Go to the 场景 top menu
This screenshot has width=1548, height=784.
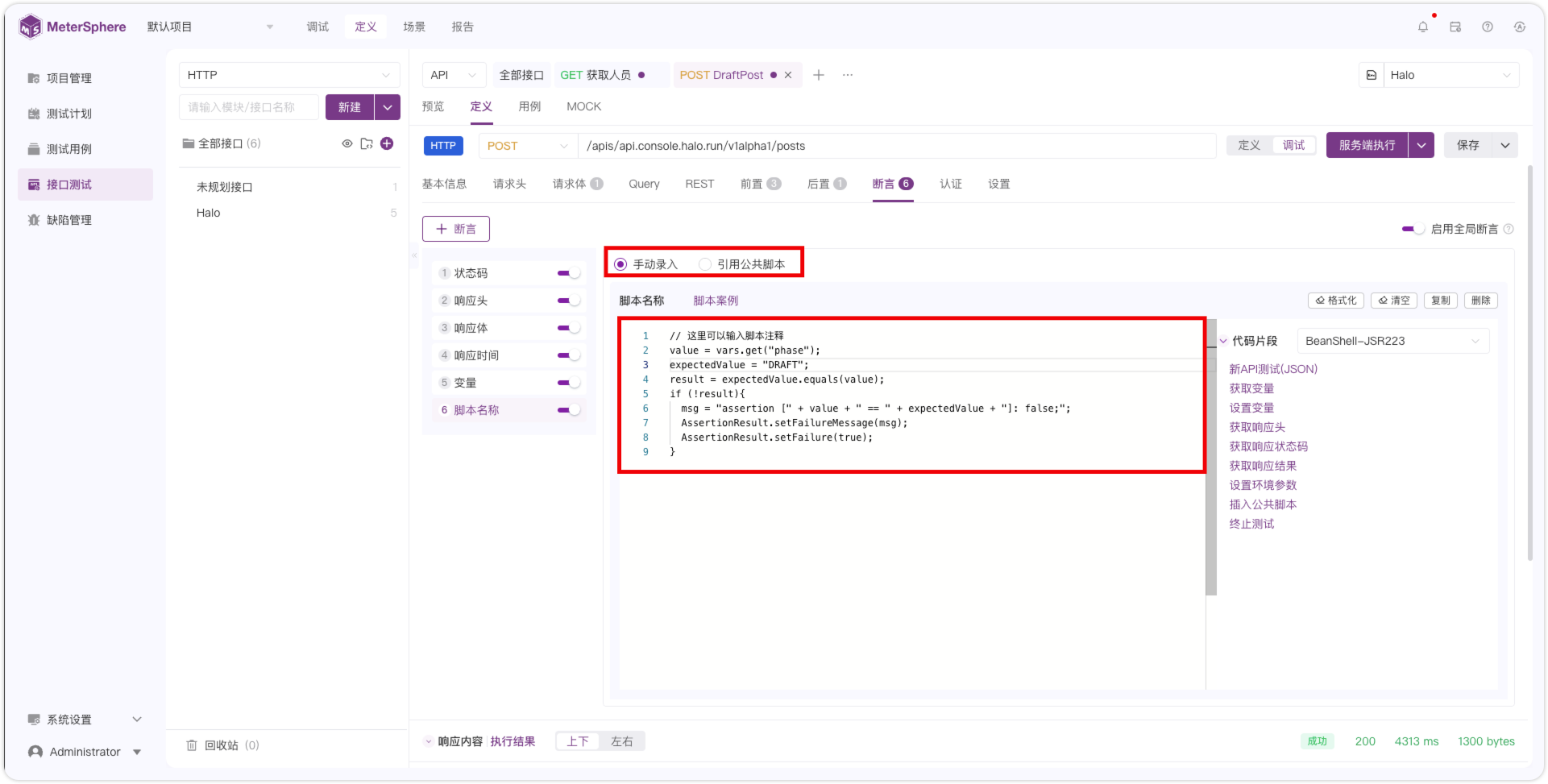coord(414,27)
